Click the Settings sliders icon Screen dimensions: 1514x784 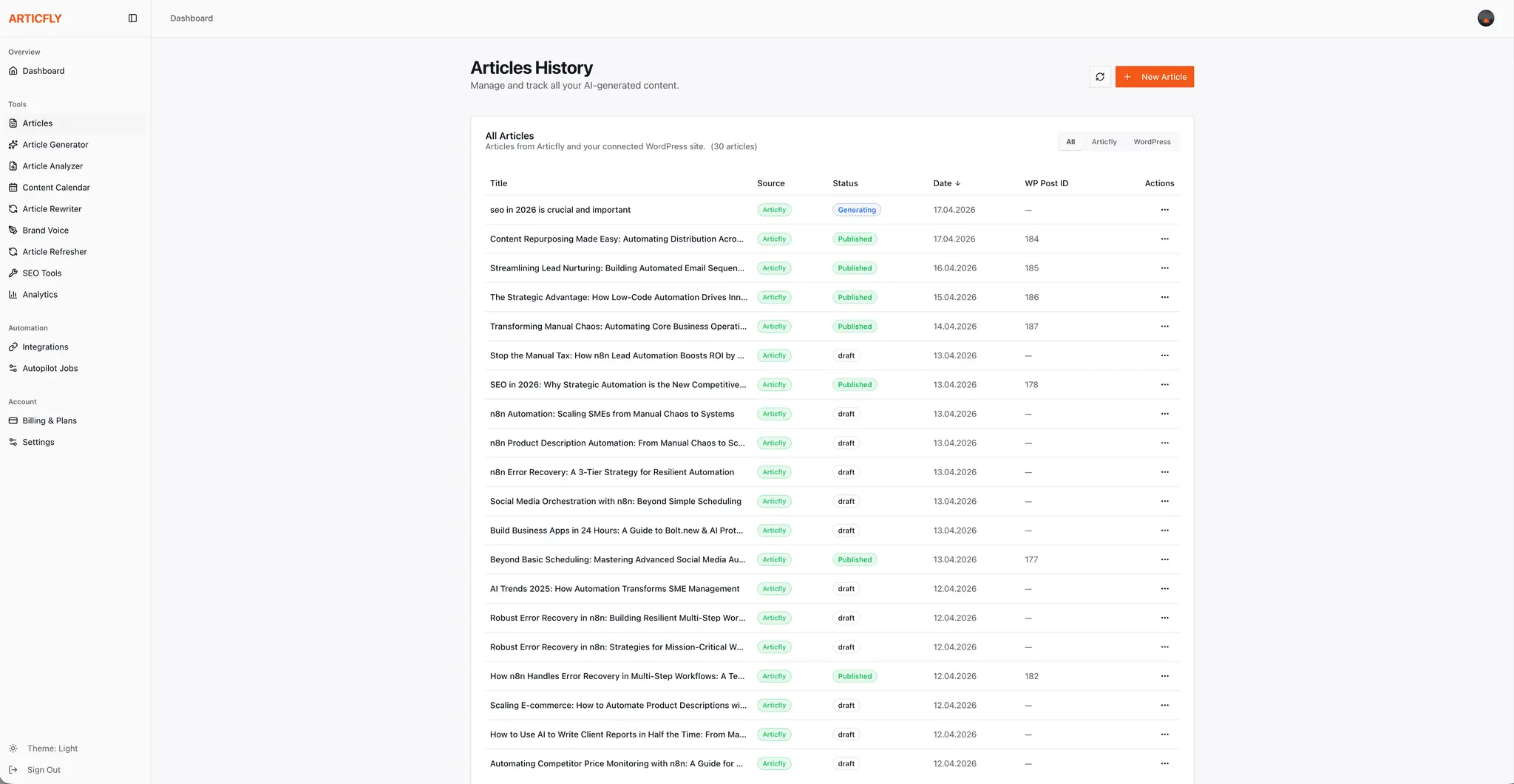(x=13, y=443)
